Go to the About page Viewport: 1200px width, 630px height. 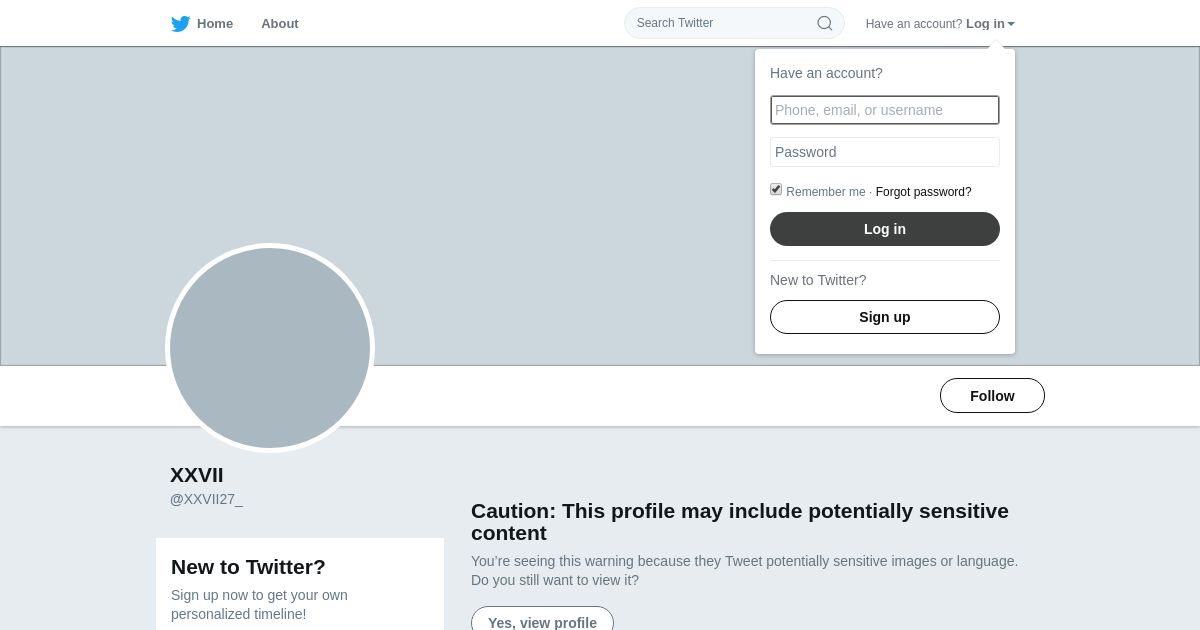280,24
